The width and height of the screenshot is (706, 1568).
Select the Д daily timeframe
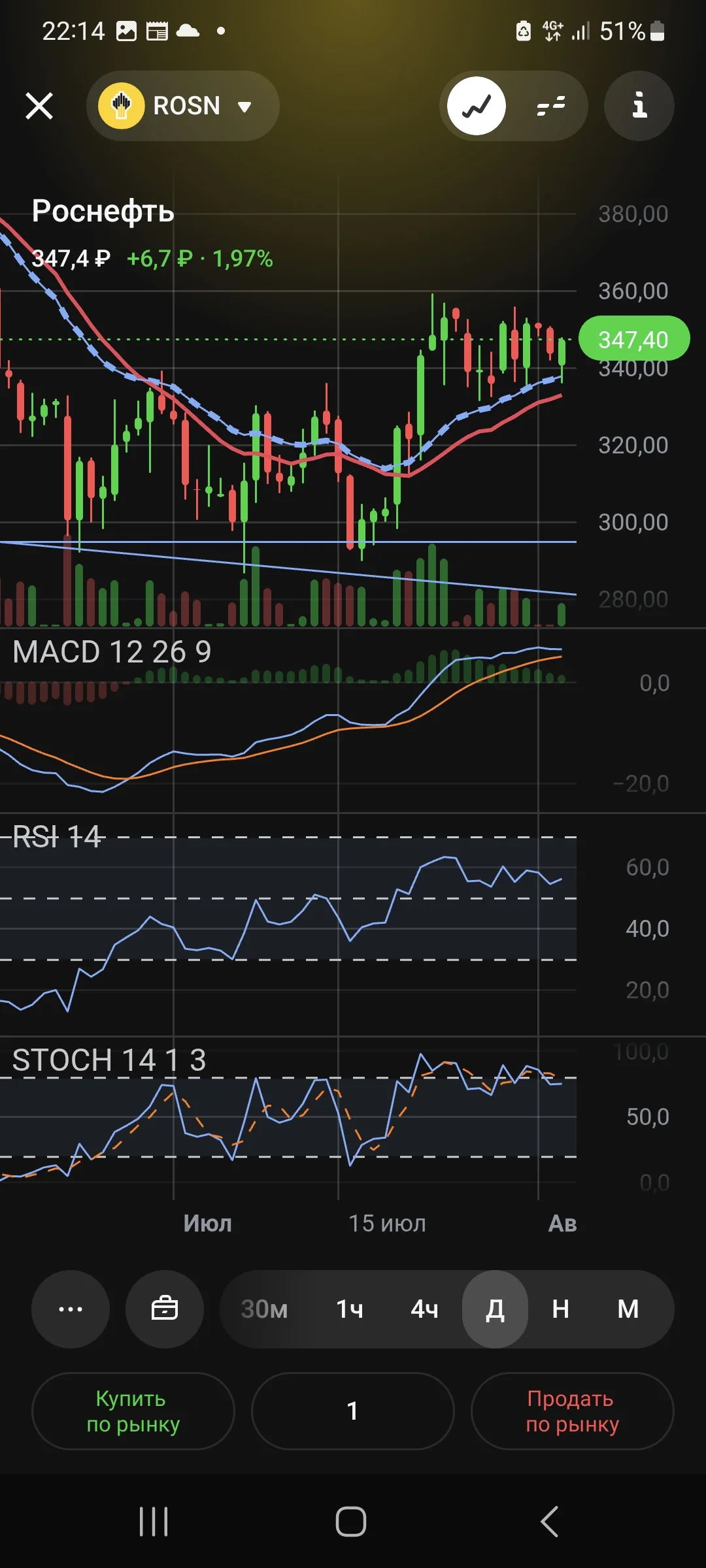495,1309
